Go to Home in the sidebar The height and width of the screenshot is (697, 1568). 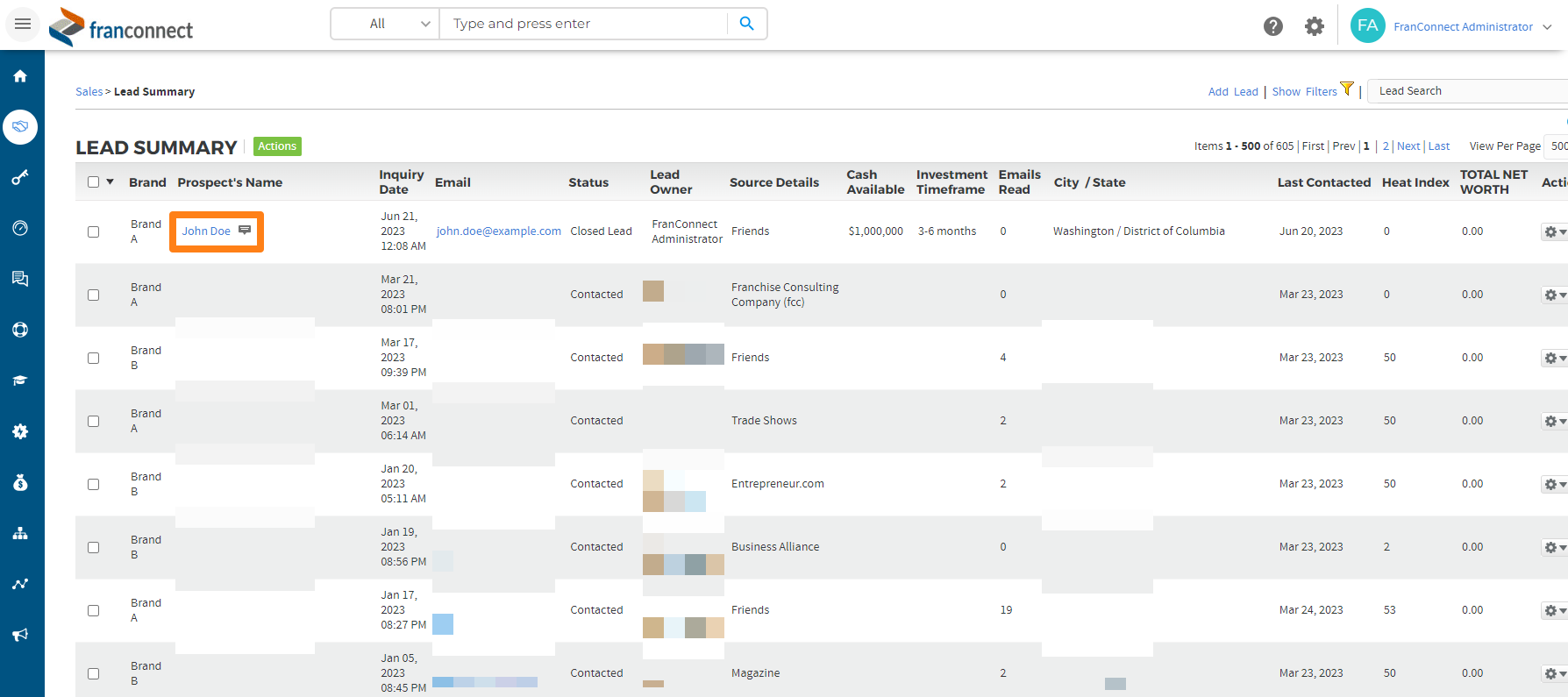tap(20, 76)
